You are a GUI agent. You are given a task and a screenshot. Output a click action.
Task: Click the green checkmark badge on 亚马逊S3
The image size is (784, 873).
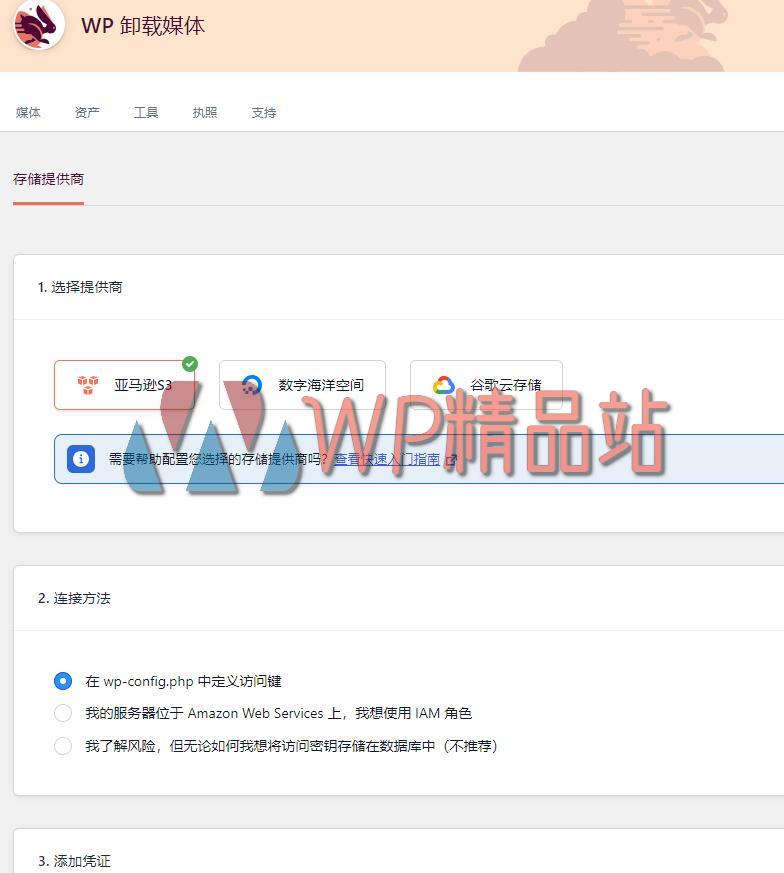190,364
